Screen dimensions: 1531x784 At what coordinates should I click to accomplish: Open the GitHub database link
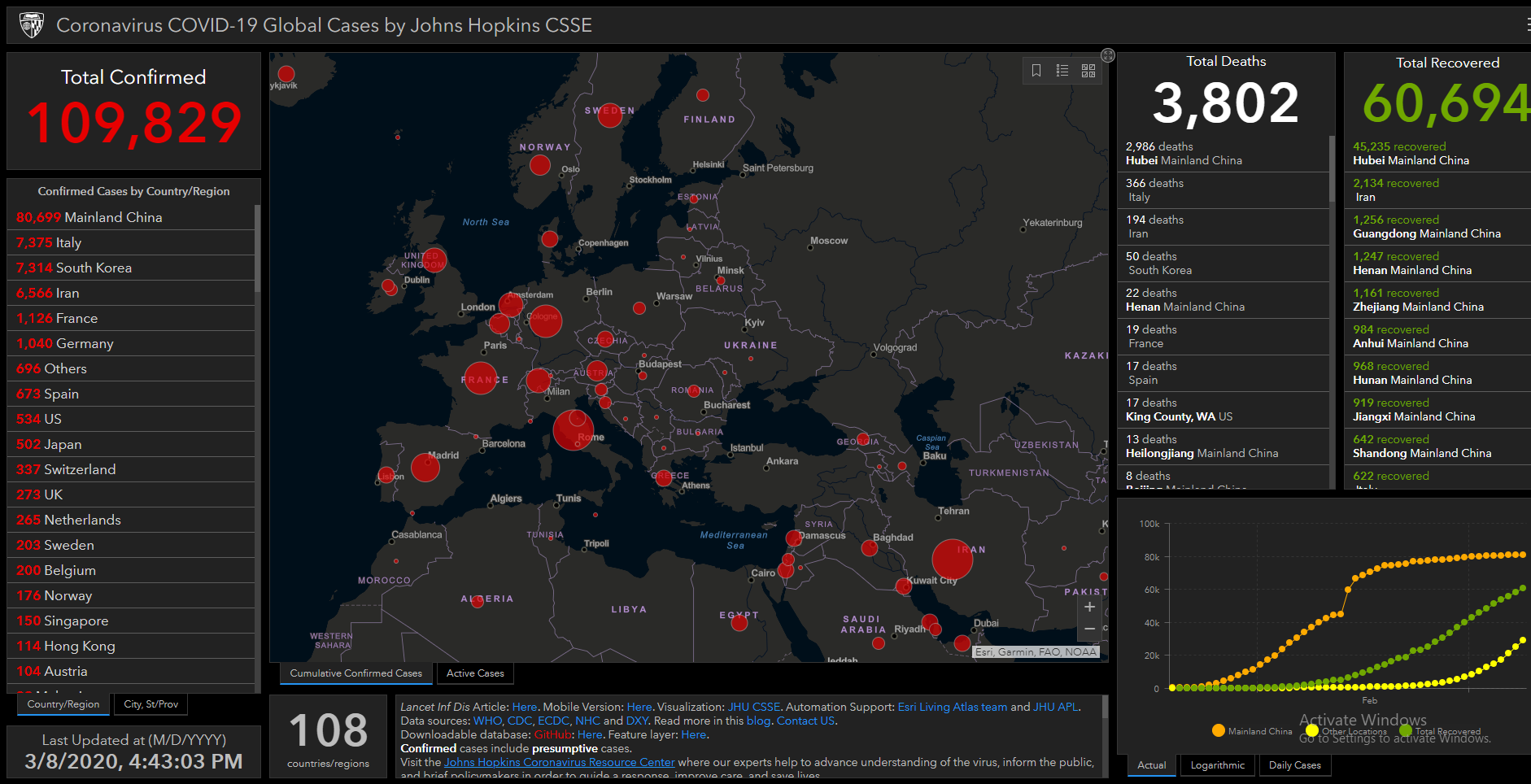click(x=553, y=734)
